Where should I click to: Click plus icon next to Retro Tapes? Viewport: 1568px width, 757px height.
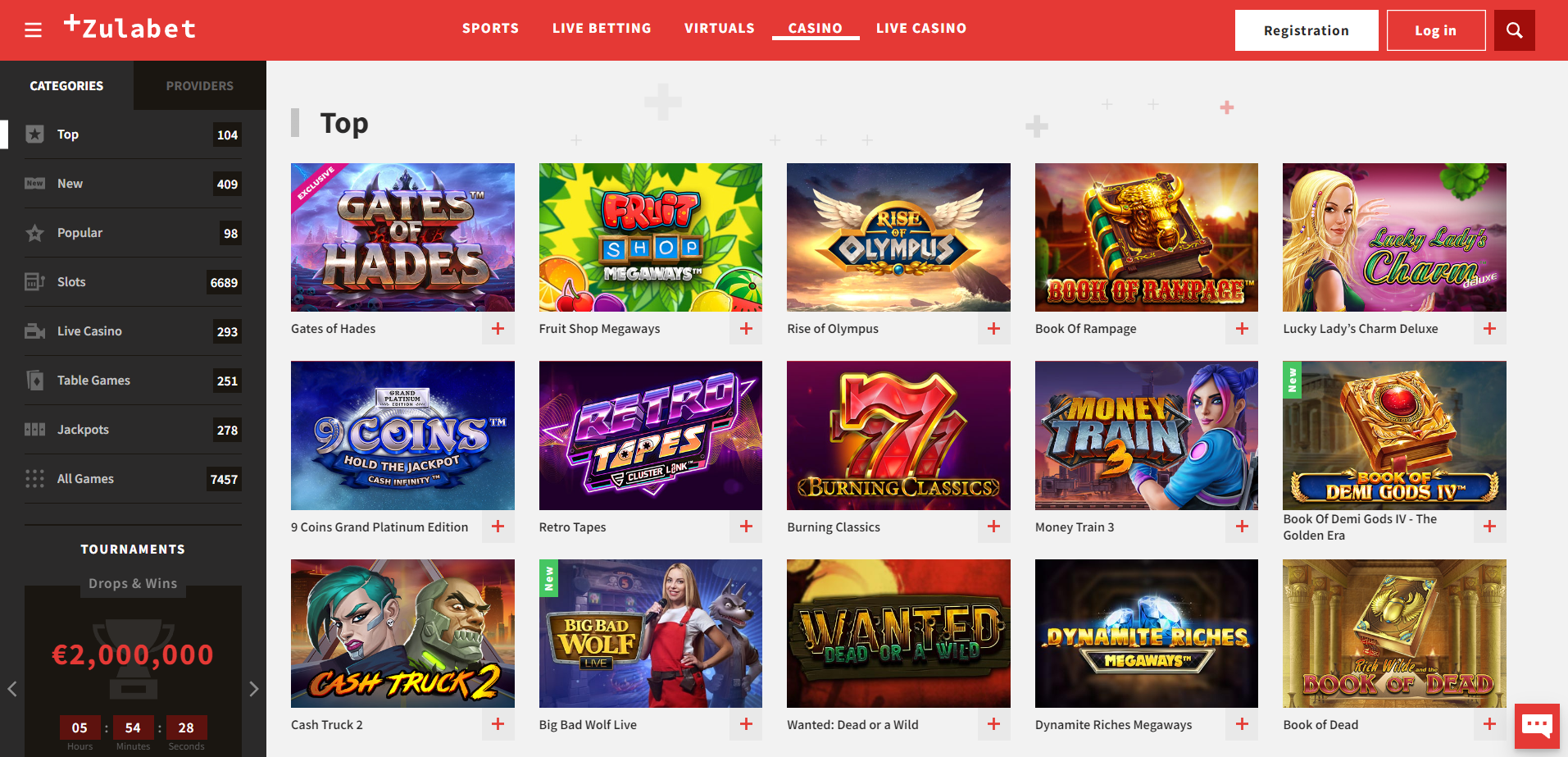[746, 527]
